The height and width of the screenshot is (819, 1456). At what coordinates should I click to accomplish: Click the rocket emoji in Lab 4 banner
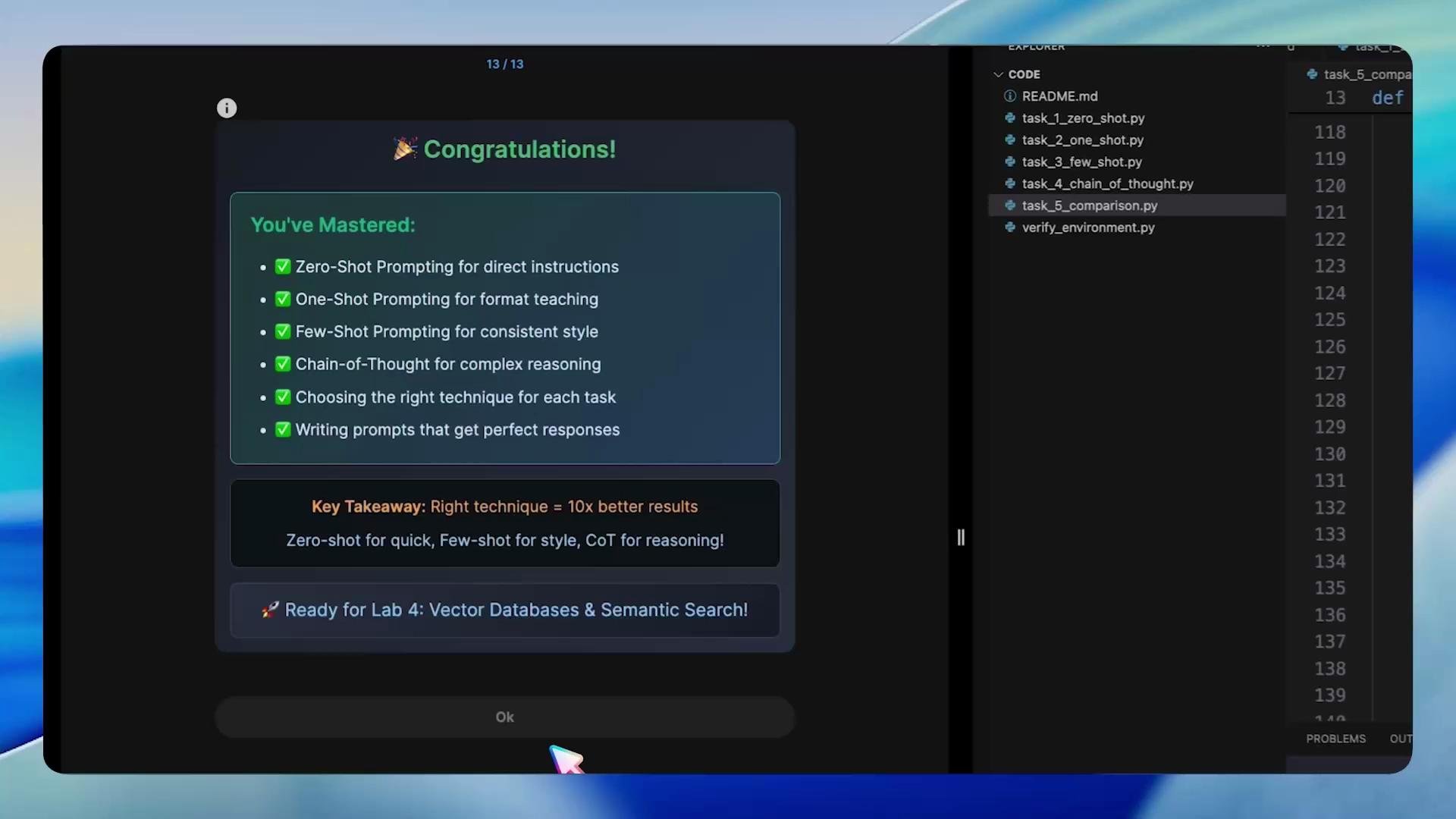click(270, 610)
